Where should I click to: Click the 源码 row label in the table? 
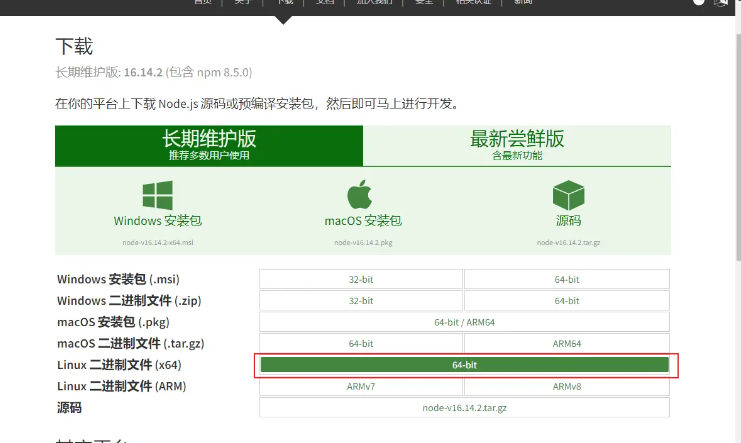(x=69, y=408)
